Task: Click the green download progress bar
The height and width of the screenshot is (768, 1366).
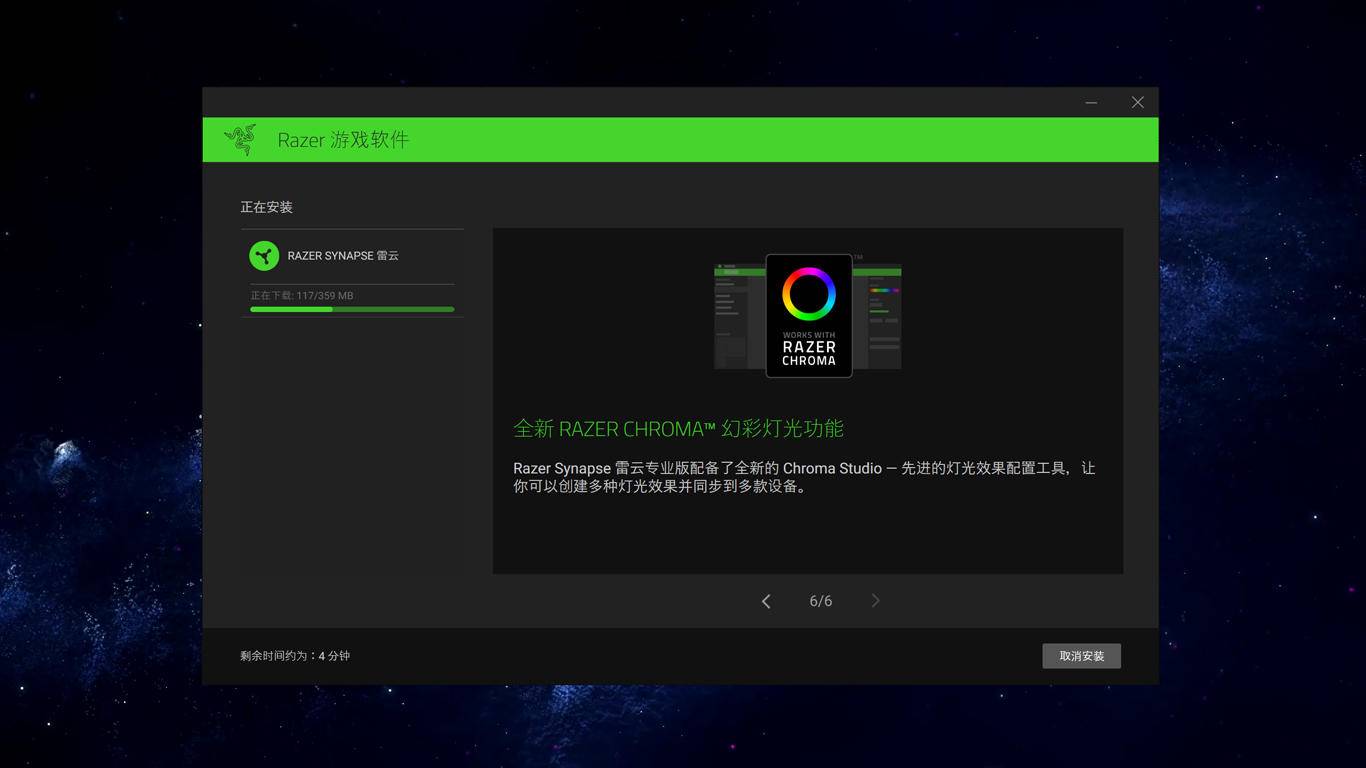Action: 352,309
